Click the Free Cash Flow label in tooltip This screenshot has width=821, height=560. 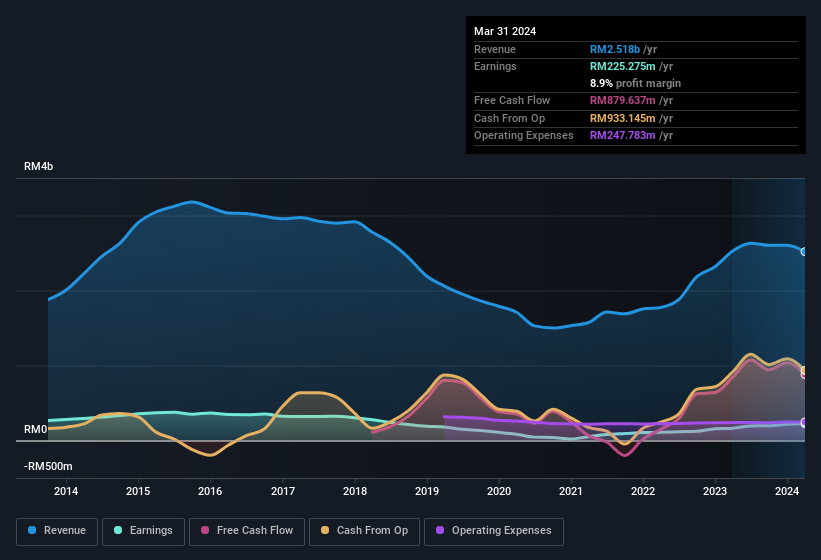coord(512,100)
